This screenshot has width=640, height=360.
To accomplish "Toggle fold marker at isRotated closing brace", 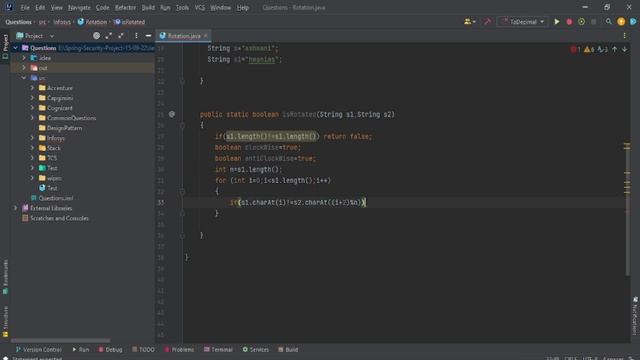I will (x=182, y=236).
